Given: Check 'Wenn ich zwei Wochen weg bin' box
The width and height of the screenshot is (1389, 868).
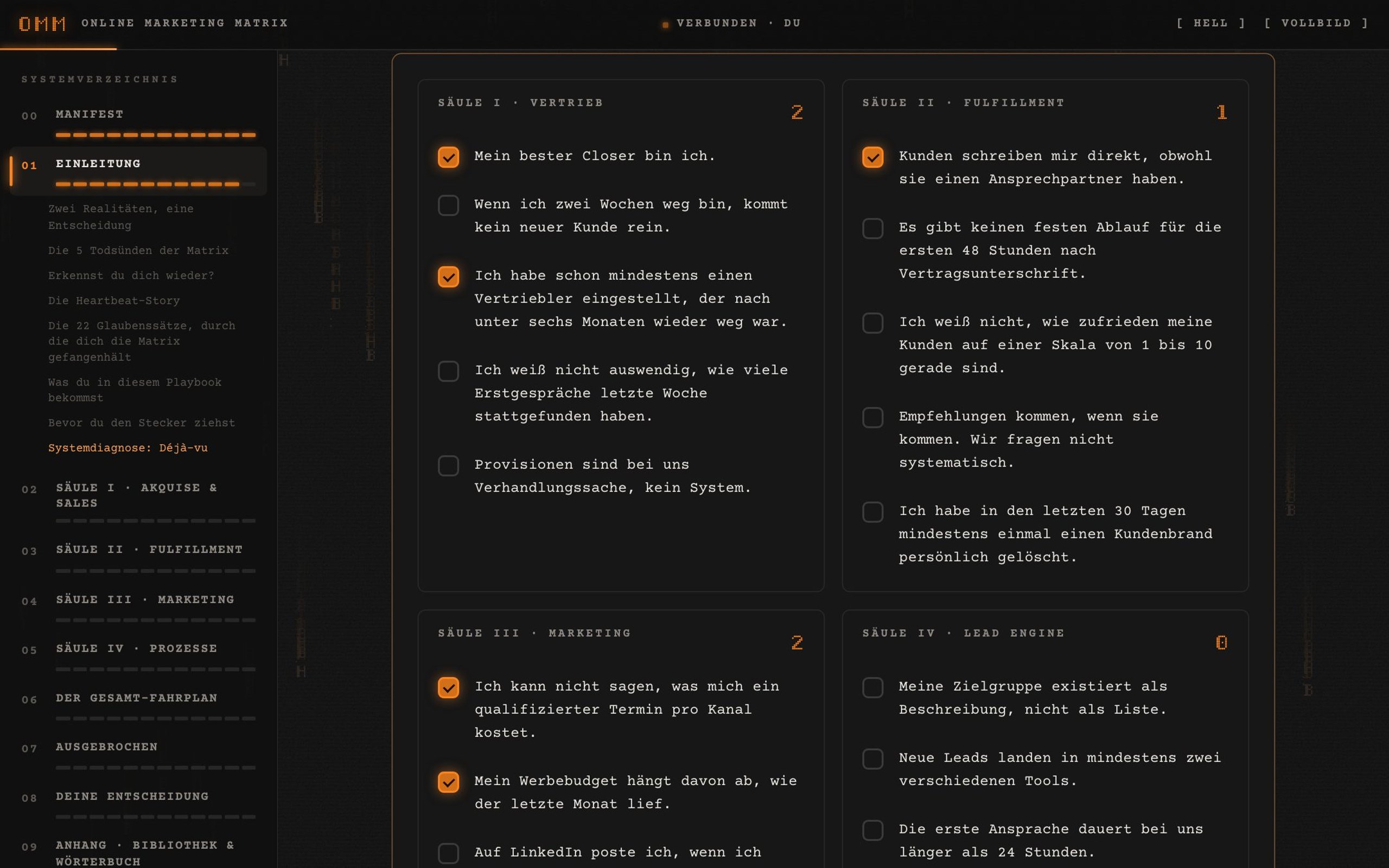Looking at the screenshot, I should 448,205.
